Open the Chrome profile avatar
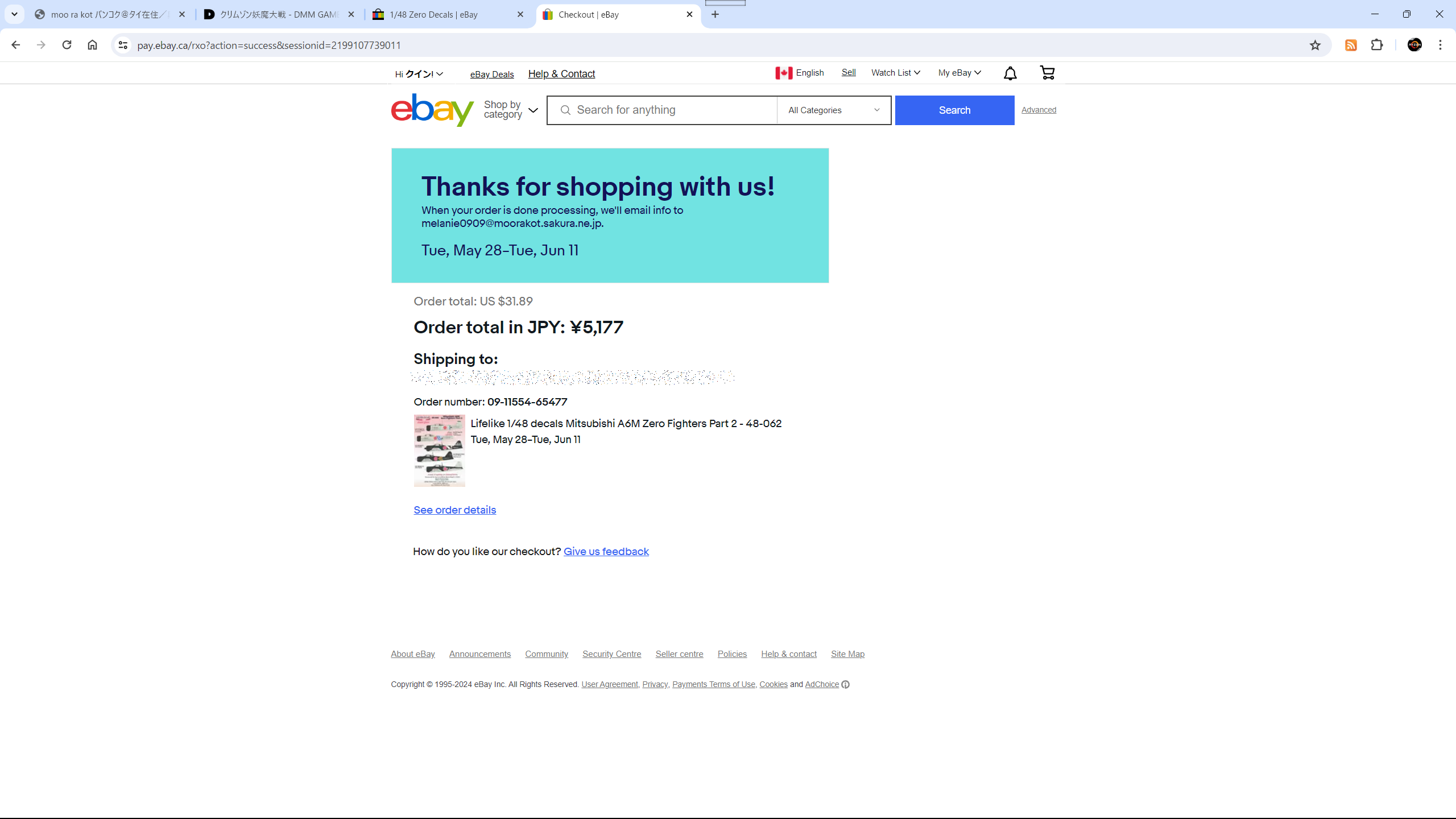1456x819 pixels. pyautogui.click(x=1414, y=45)
